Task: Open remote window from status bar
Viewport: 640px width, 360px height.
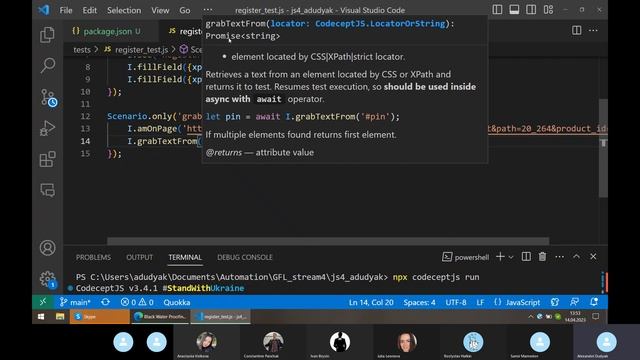Action: (43, 302)
